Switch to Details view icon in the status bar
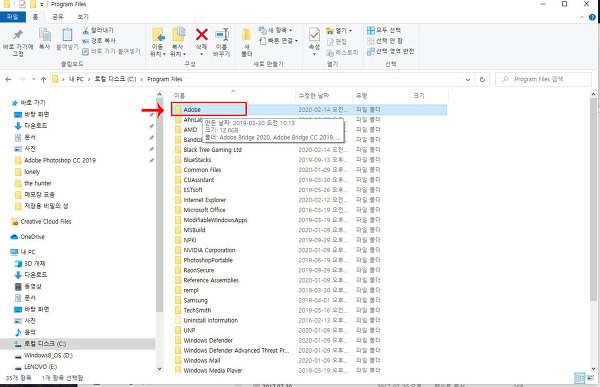 [x=580, y=378]
